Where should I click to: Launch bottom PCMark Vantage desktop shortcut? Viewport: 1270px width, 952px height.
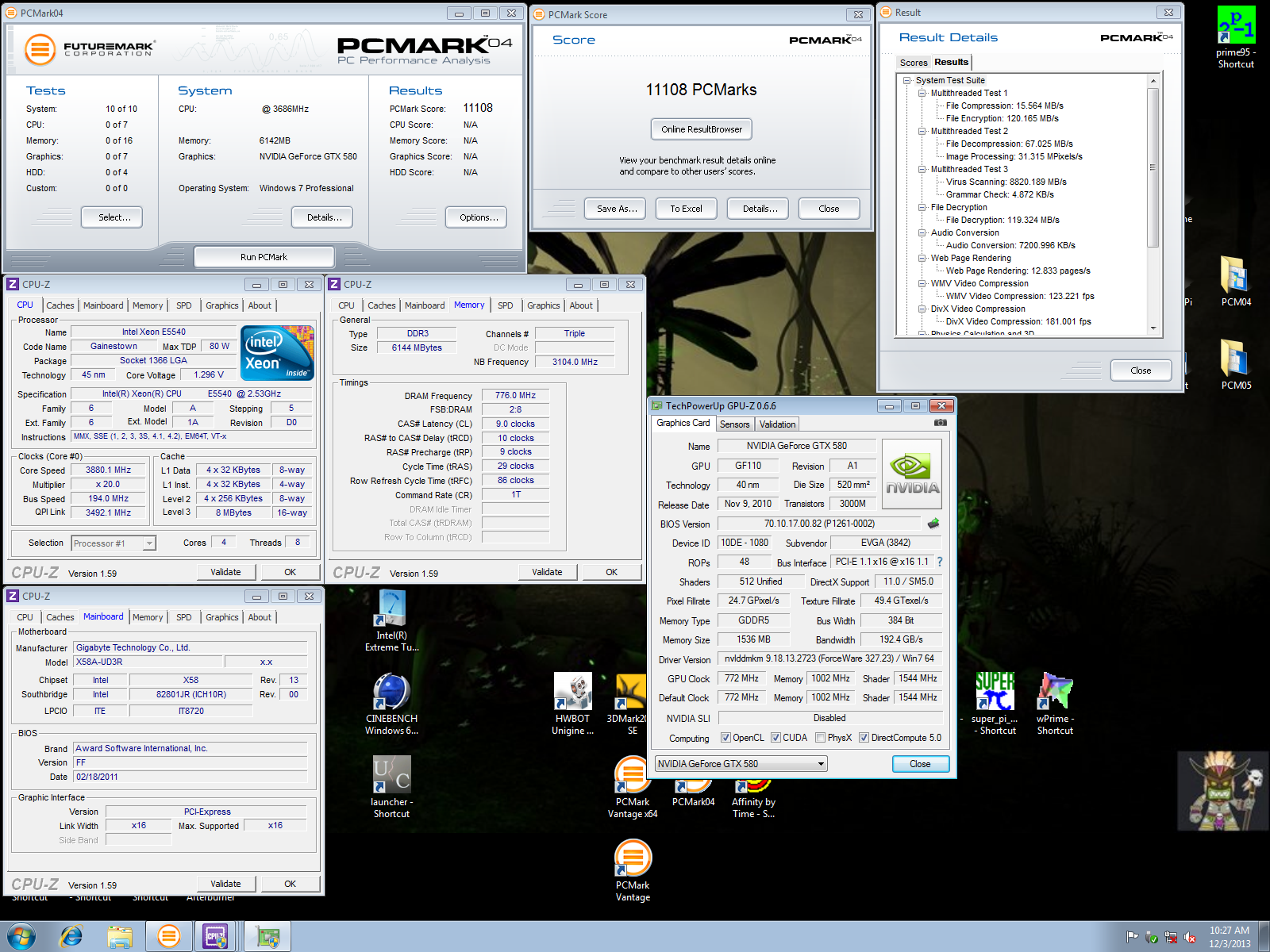(x=633, y=871)
